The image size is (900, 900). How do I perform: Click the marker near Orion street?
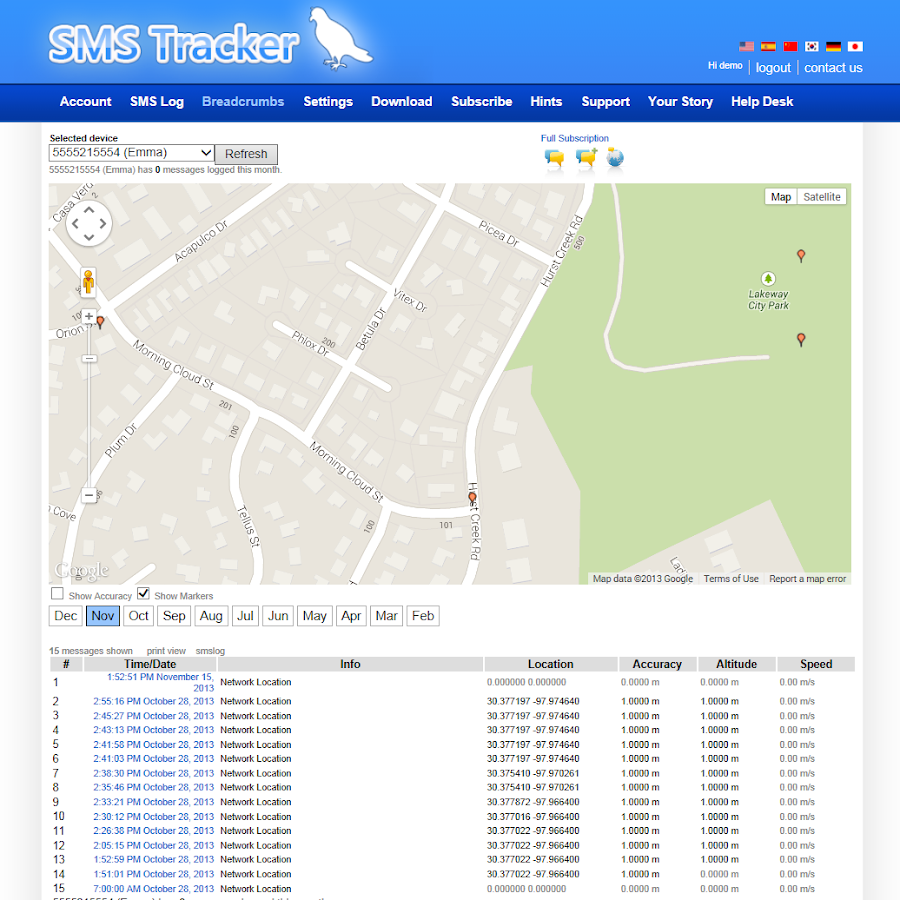[x=100, y=322]
